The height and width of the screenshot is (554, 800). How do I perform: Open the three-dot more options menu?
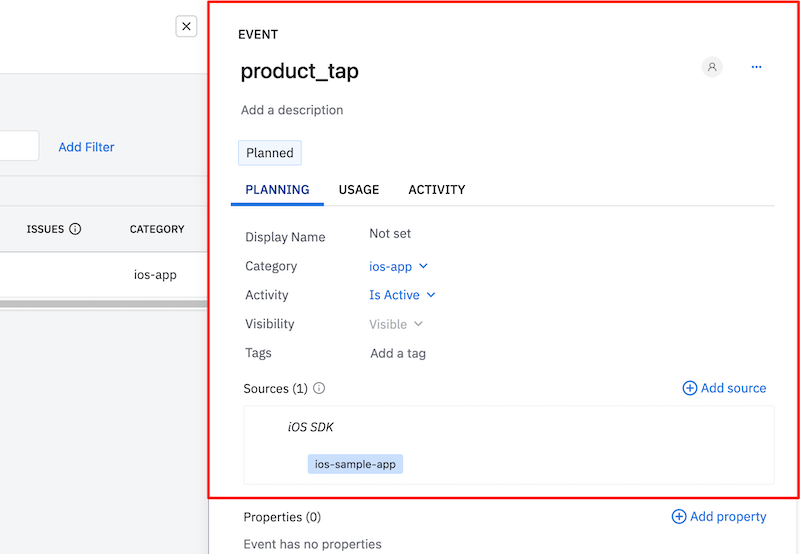756,67
